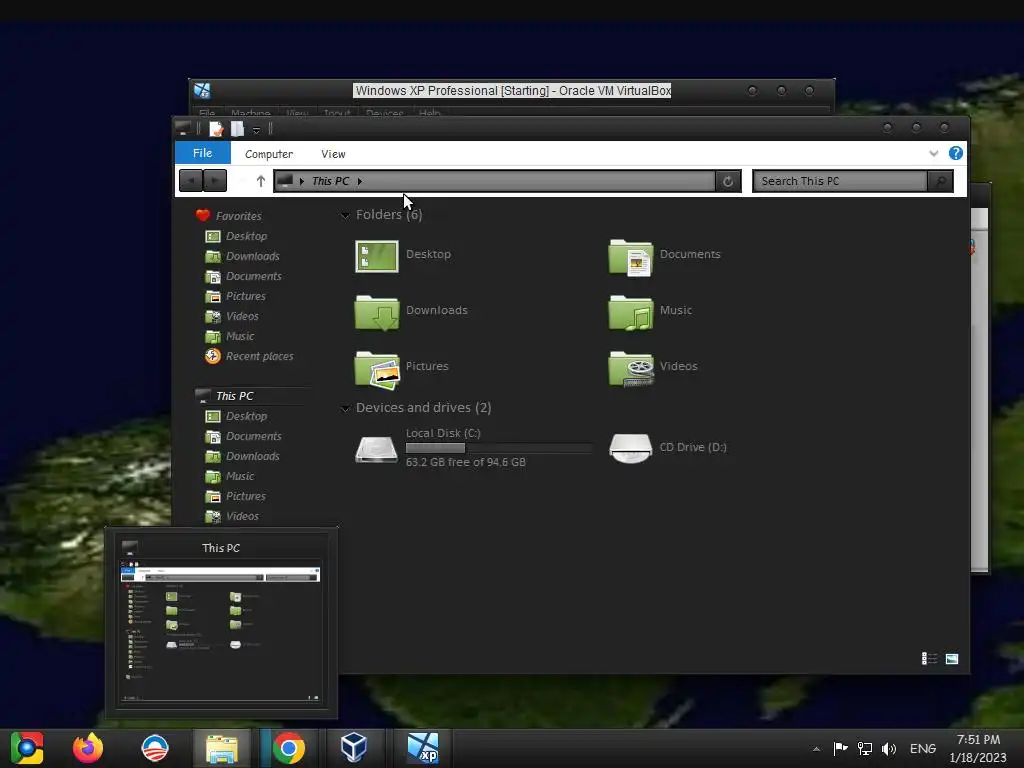
Task: Select Music under This PC
Action: (229, 477)
